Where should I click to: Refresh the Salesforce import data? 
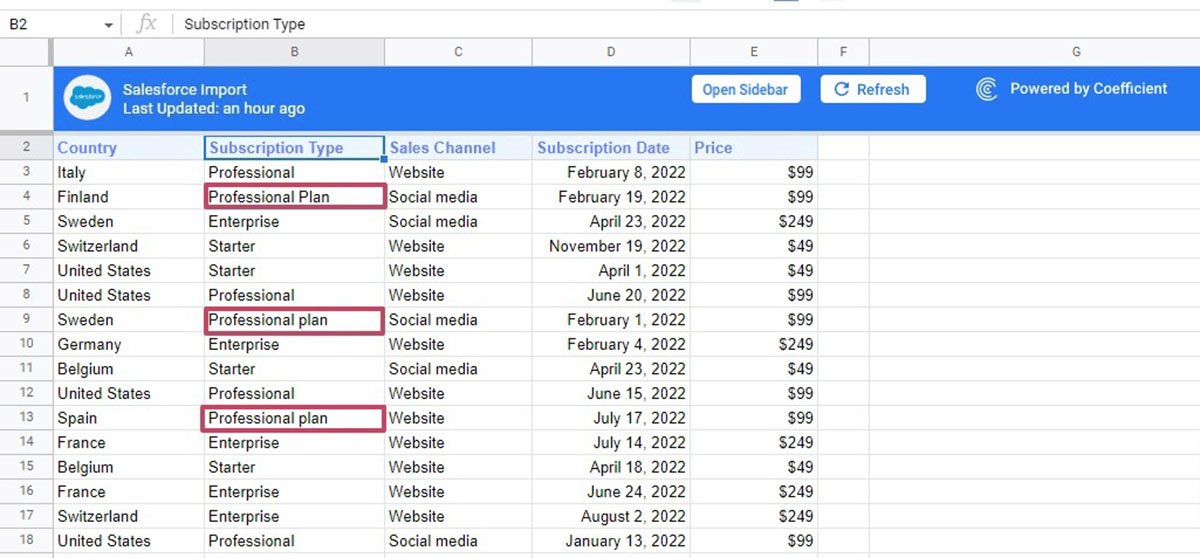click(x=872, y=89)
